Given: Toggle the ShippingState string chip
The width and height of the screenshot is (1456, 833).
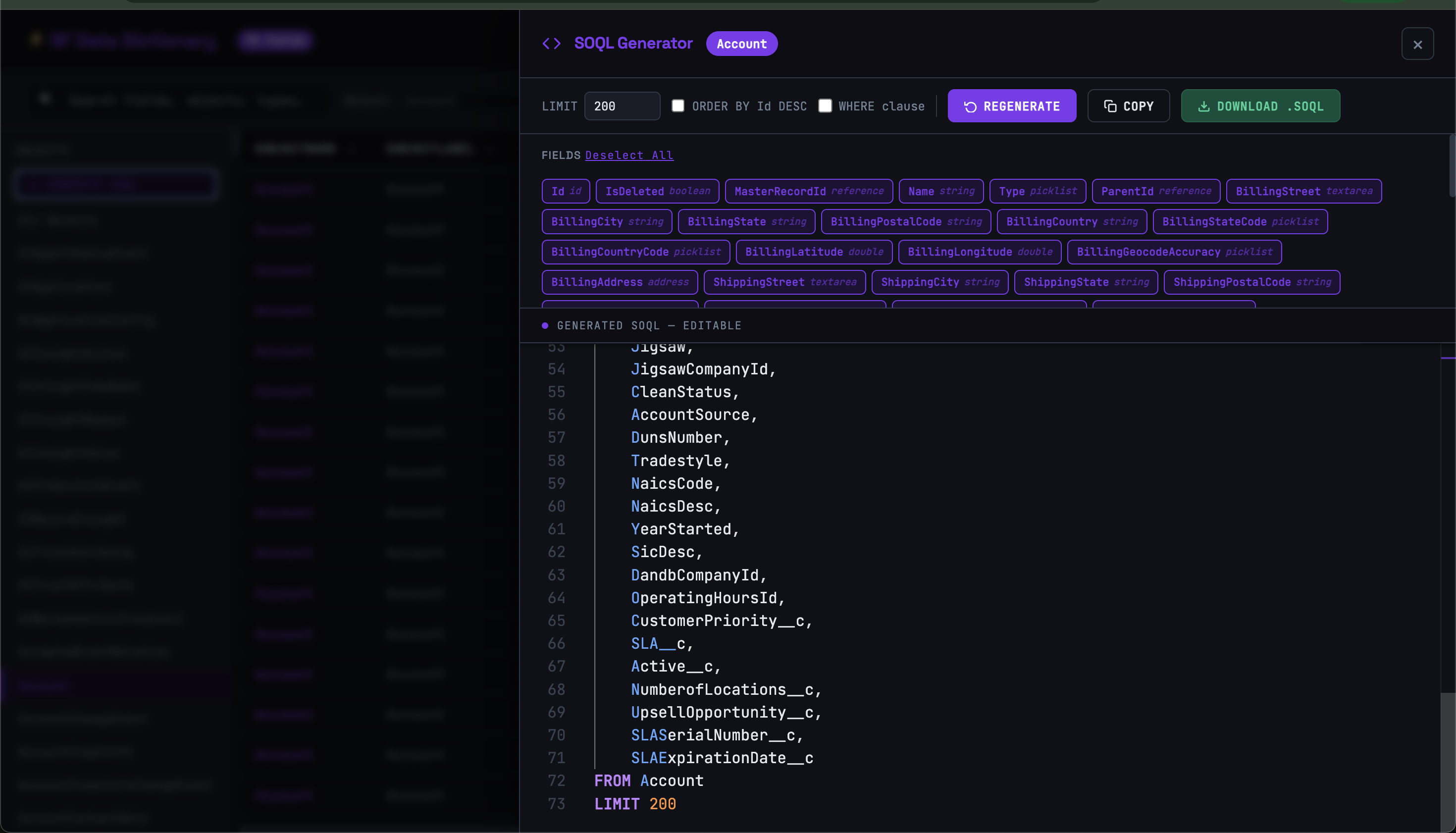Looking at the screenshot, I should [x=1086, y=282].
